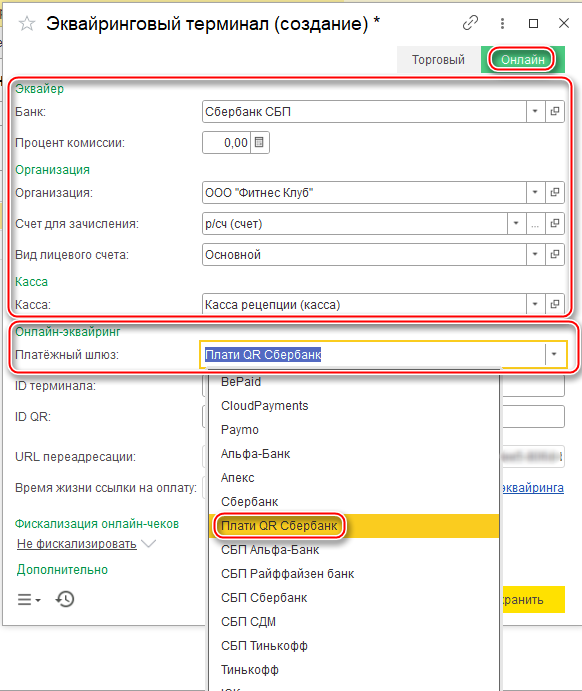Viewport: 582px width, 691px height.
Task: Choose account via ellipsis button
Action: coord(535,223)
